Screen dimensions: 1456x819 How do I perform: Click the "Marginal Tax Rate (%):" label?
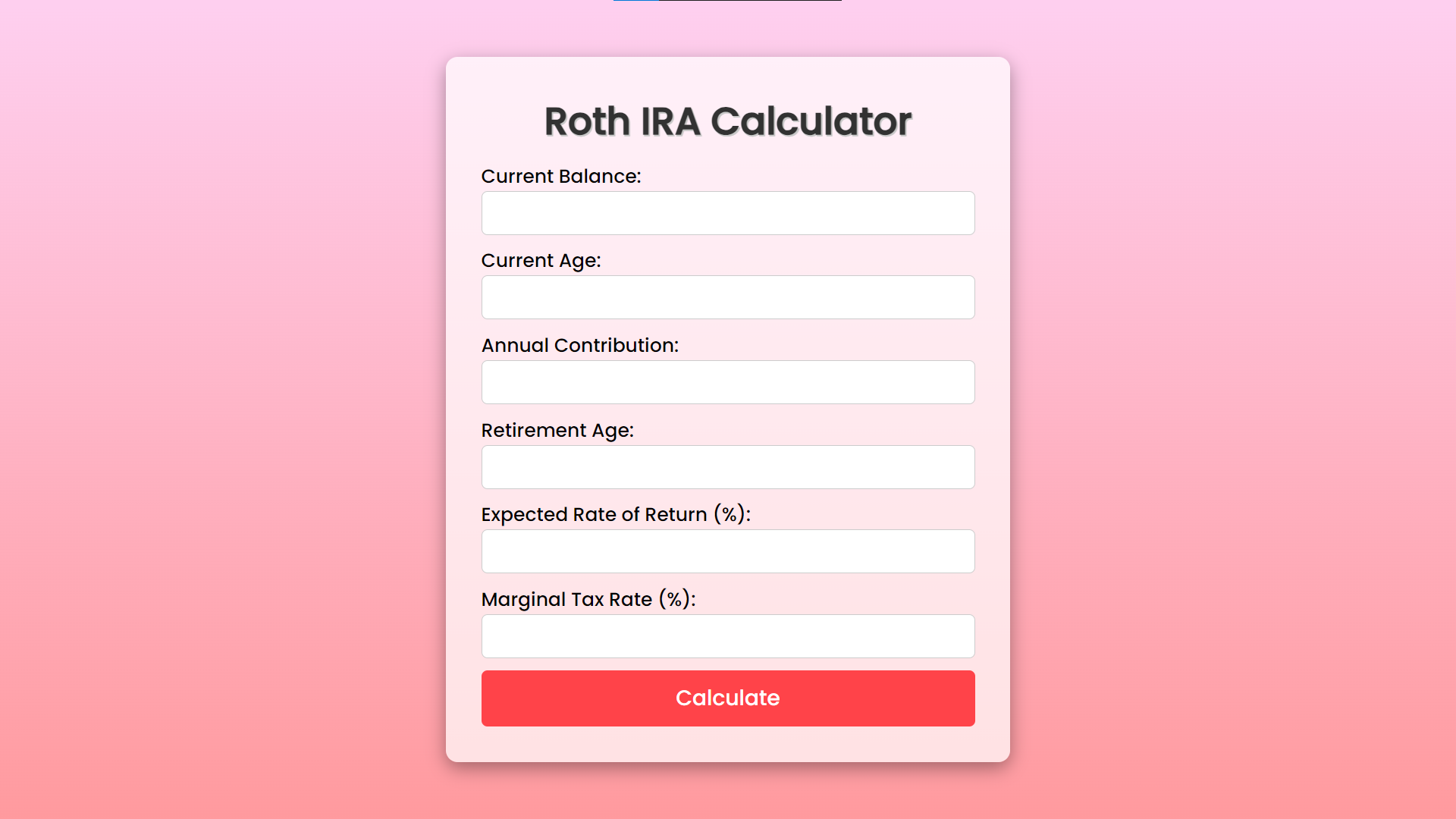click(x=588, y=600)
